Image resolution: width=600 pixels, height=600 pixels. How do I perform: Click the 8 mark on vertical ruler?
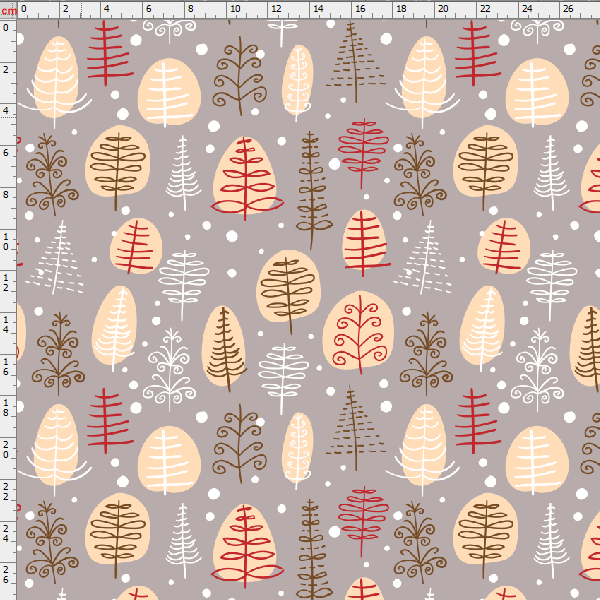click(x=6, y=195)
